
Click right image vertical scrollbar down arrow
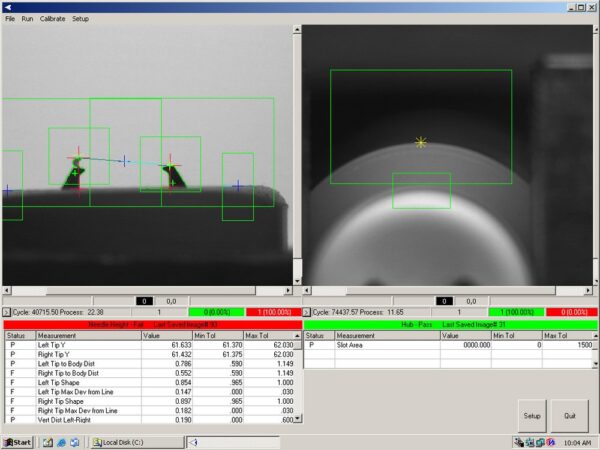coord(596,281)
